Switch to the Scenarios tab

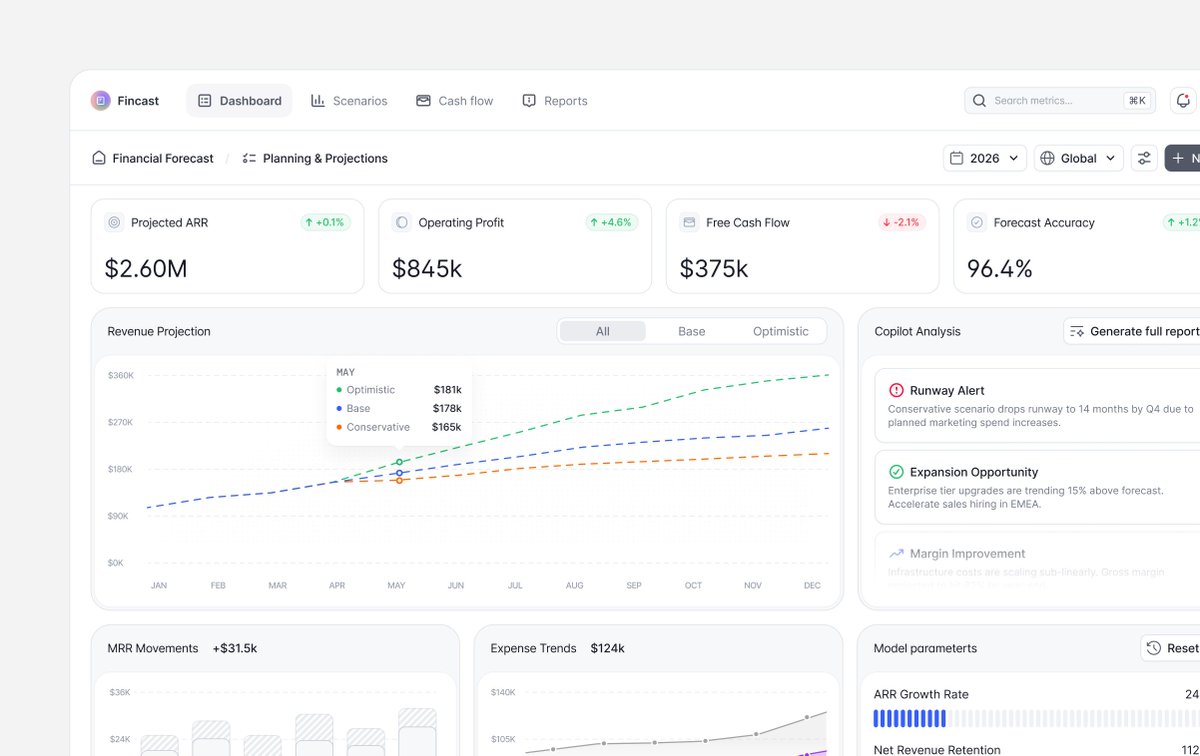click(x=349, y=100)
